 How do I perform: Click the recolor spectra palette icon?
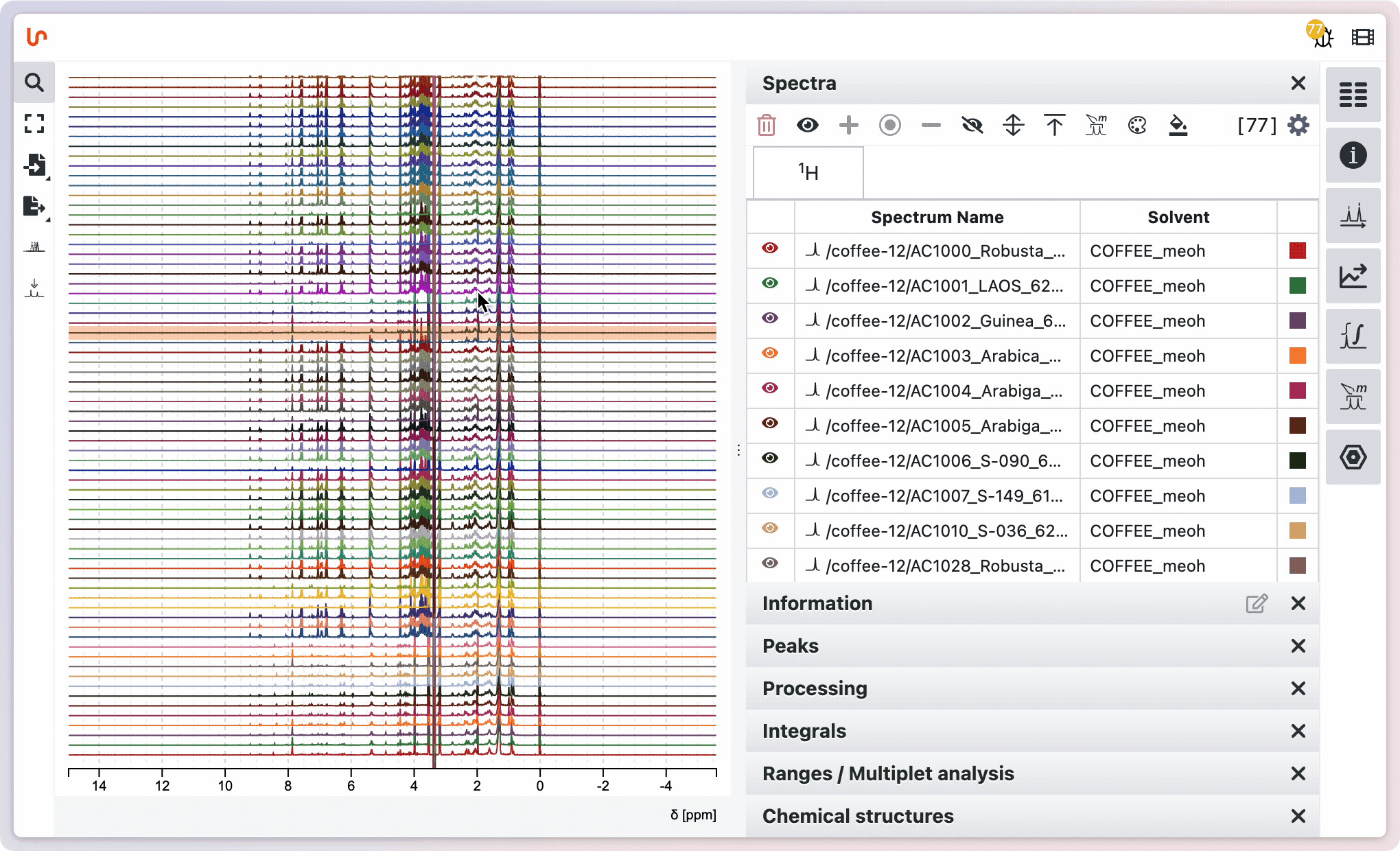point(1137,125)
